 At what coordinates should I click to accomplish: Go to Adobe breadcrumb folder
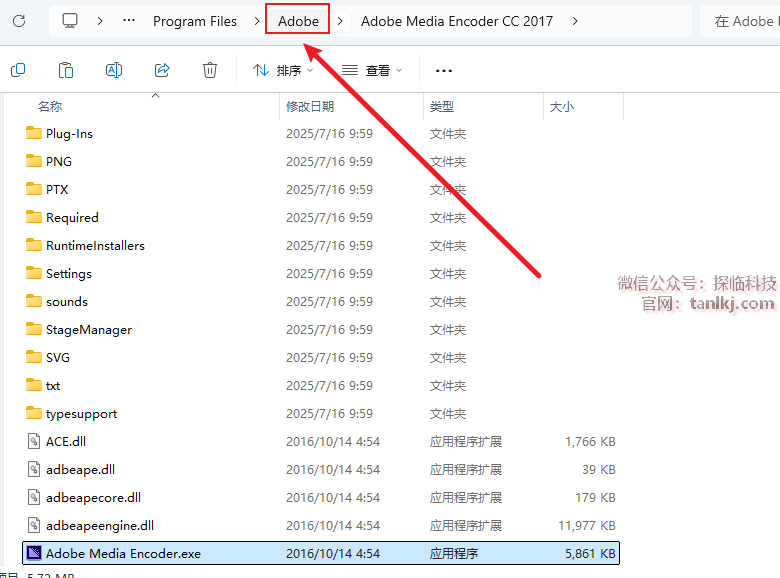(x=298, y=21)
